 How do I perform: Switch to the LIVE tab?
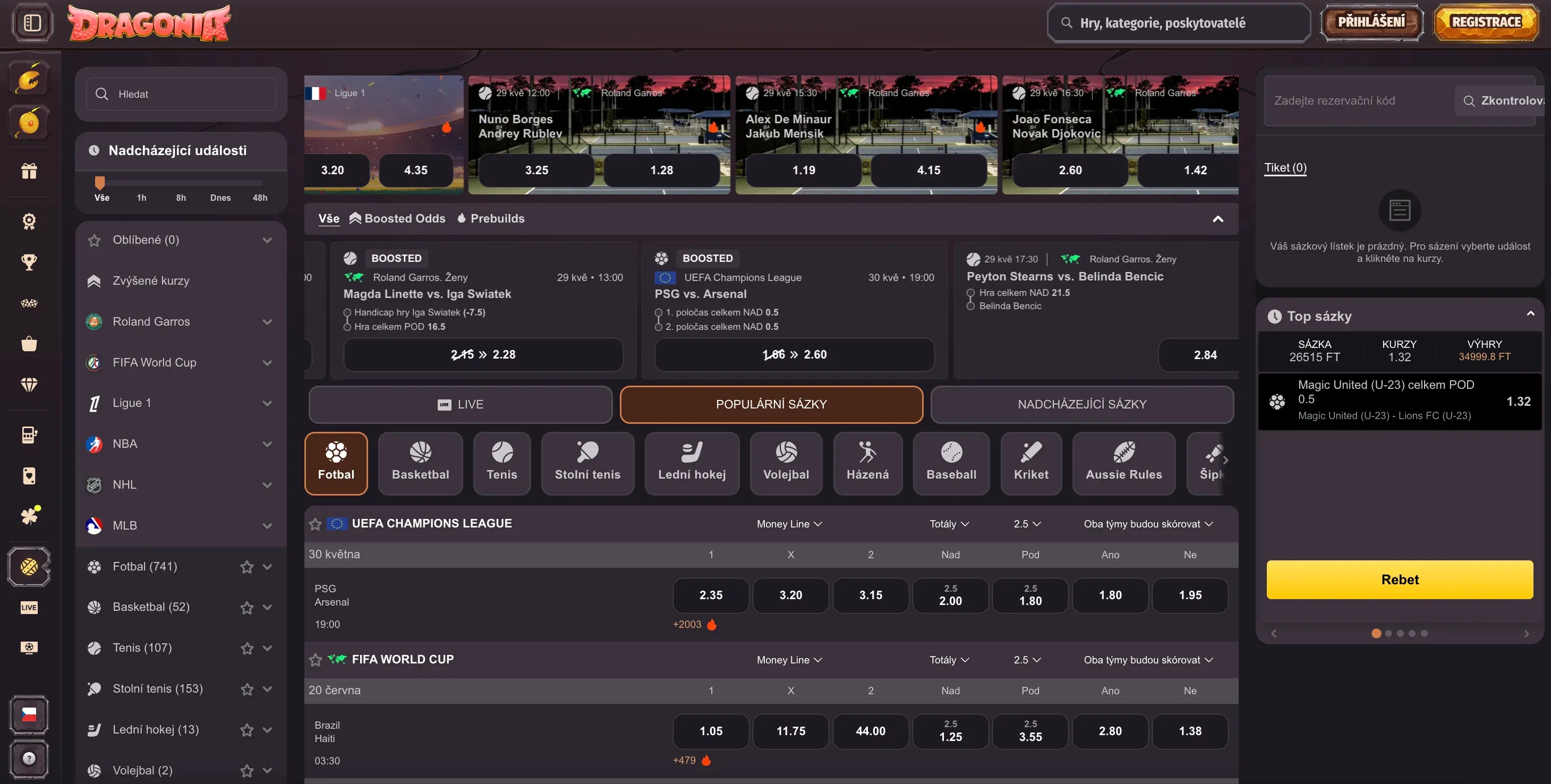(x=460, y=404)
